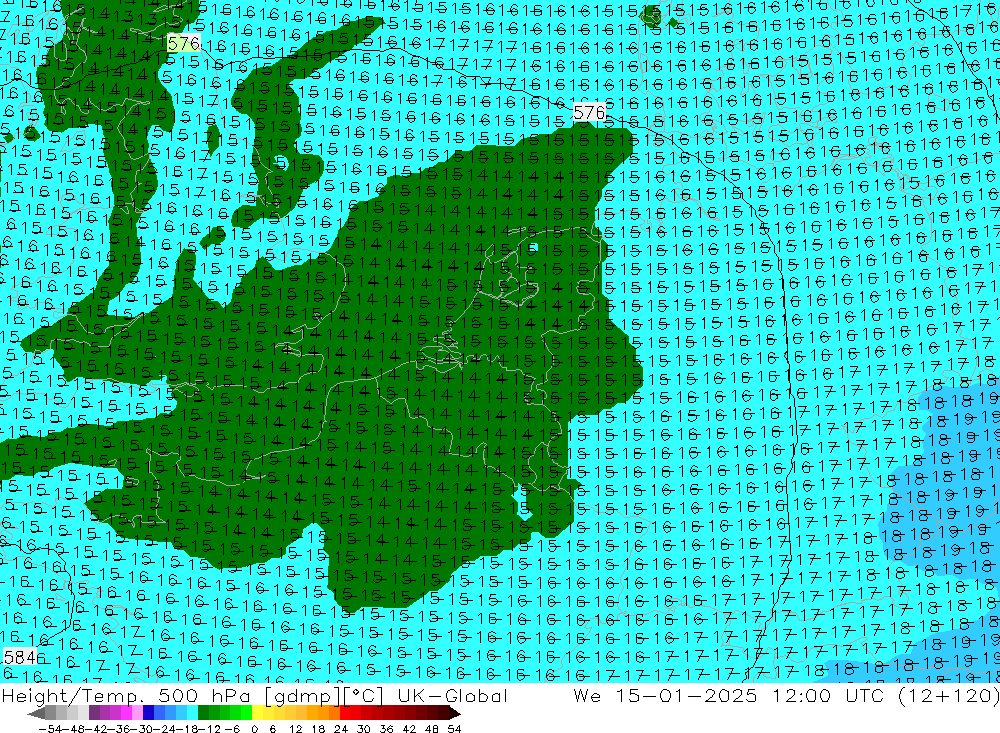
Task: Click the white 576 contour label above the dark green area
Action: tap(589, 112)
